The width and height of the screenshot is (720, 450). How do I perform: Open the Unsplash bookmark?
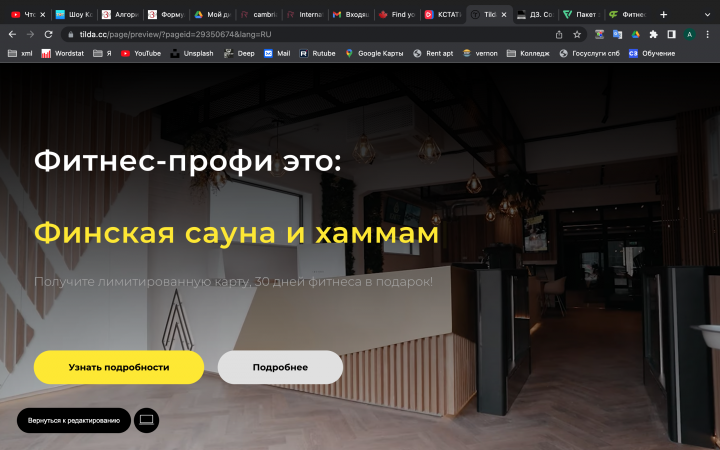pyautogui.click(x=191, y=53)
